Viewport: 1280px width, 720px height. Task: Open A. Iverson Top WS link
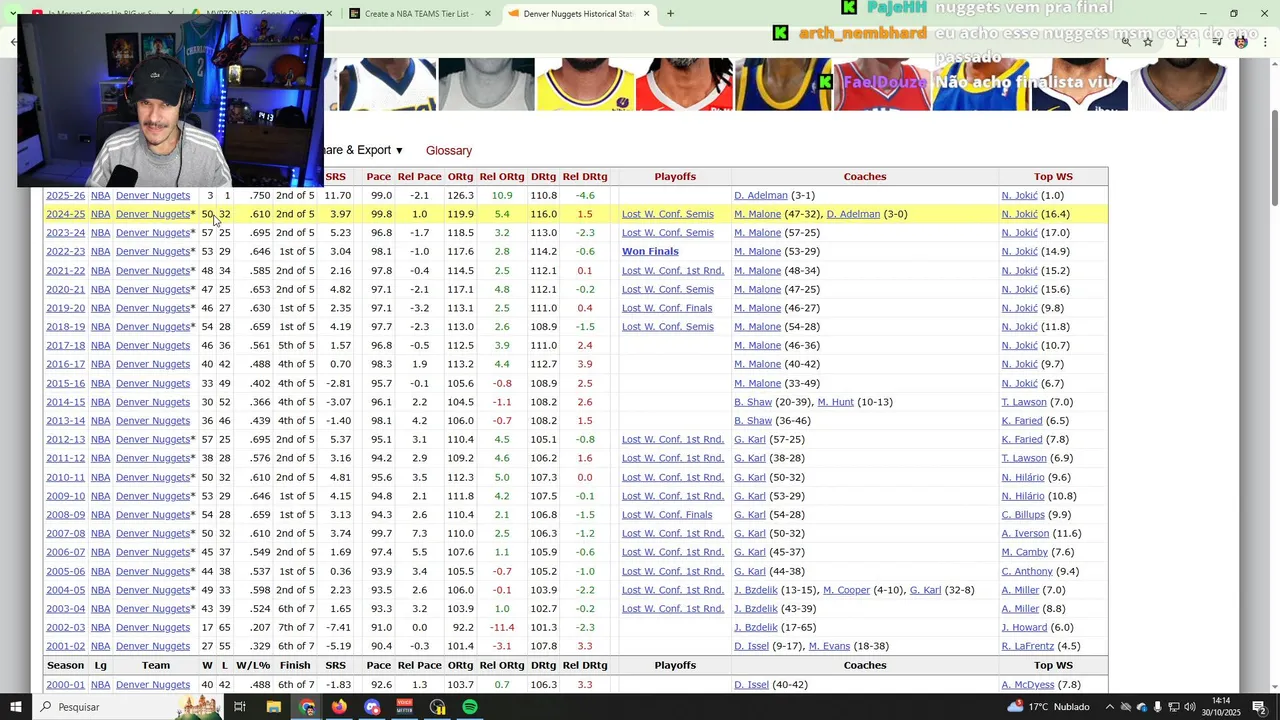(1025, 533)
